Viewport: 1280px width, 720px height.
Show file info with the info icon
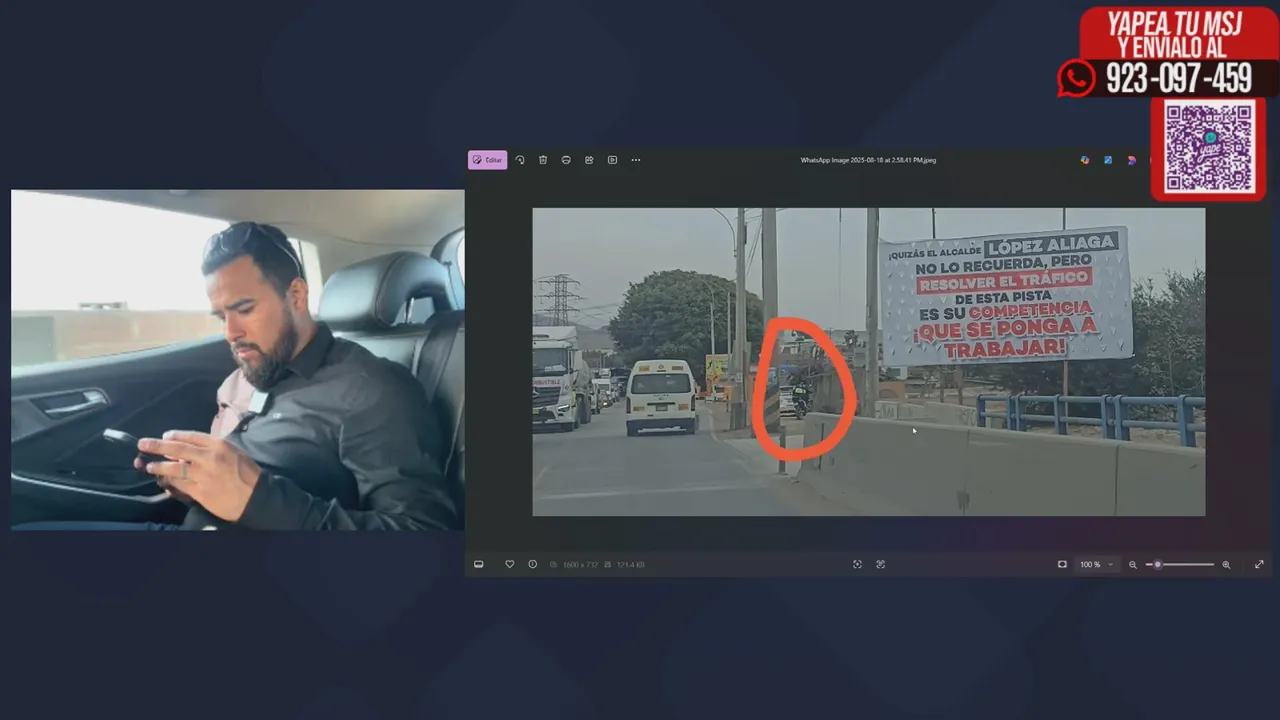pyautogui.click(x=532, y=564)
